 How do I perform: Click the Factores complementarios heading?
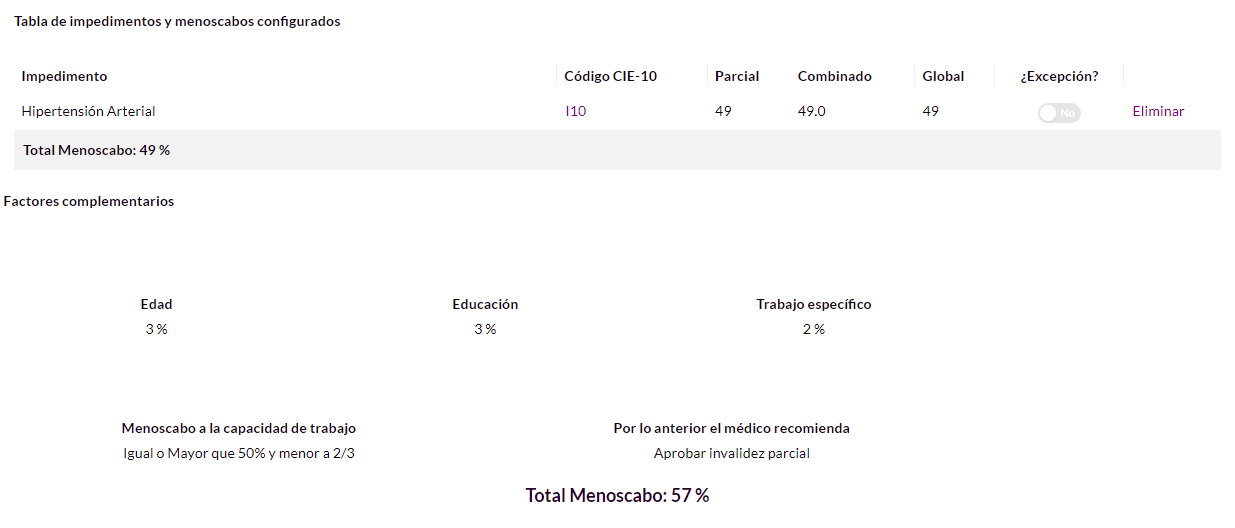[x=89, y=201]
